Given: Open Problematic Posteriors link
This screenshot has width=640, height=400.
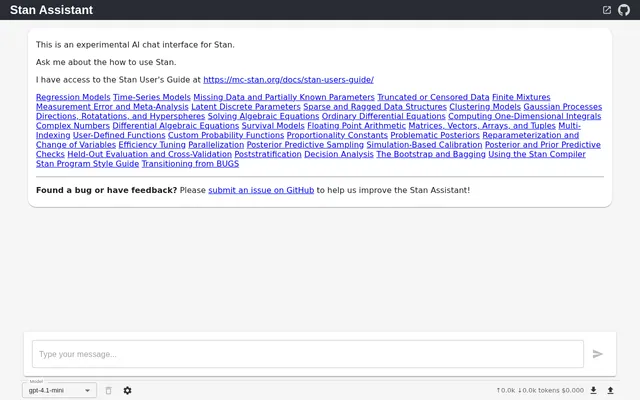Looking at the screenshot, I should coord(435,135).
